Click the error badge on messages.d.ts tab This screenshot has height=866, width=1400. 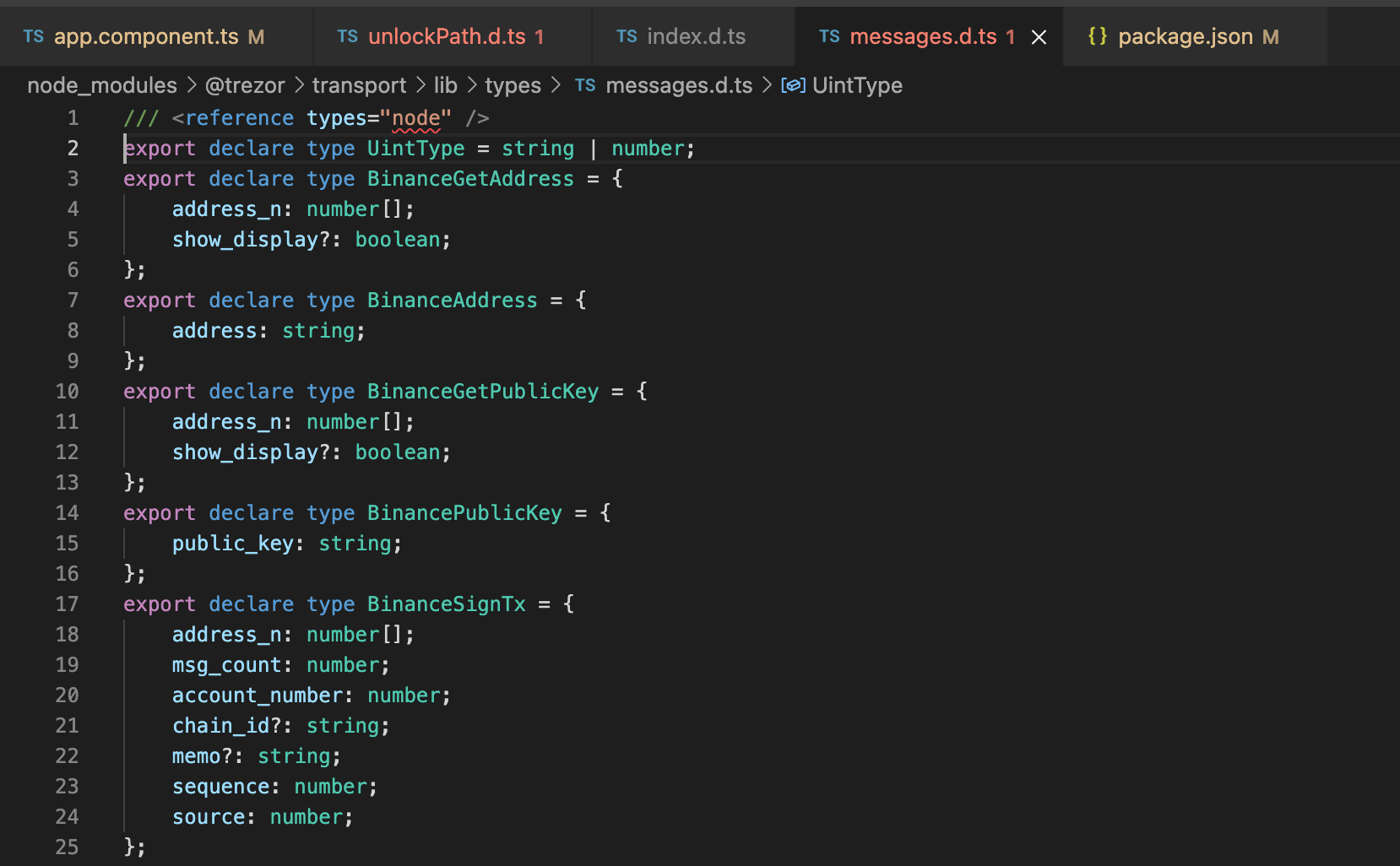(x=1010, y=36)
